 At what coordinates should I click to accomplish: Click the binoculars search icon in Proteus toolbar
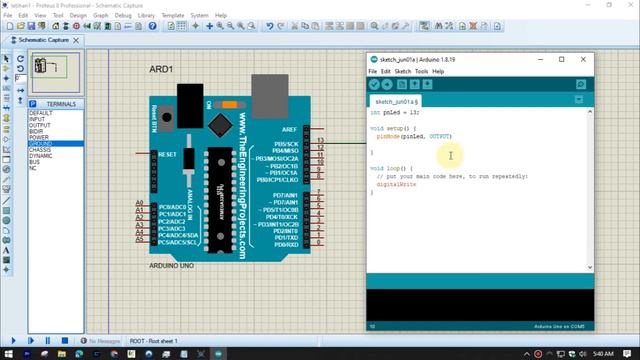[x=438, y=26]
